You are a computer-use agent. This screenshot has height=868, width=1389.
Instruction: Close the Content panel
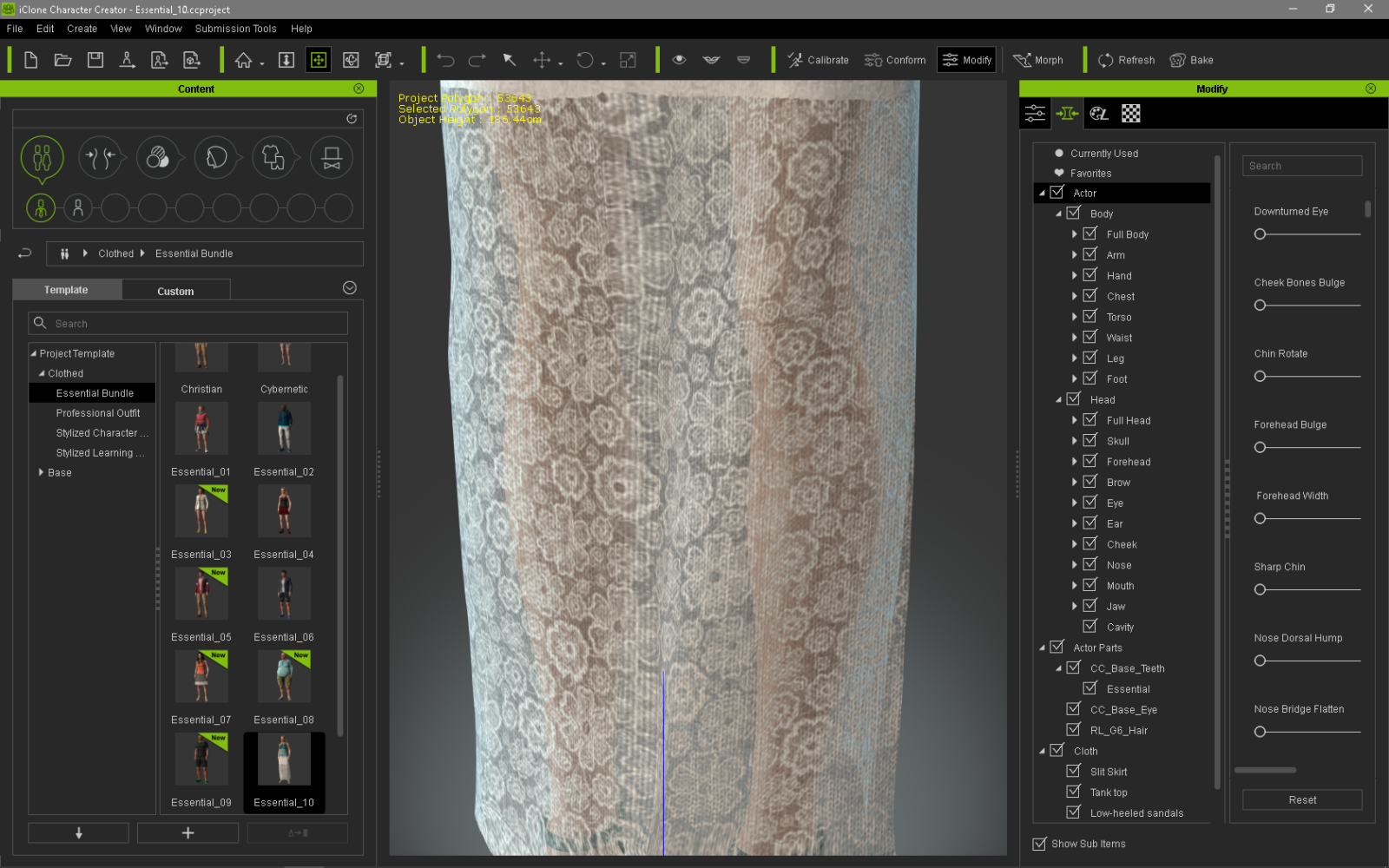pyautogui.click(x=359, y=89)
